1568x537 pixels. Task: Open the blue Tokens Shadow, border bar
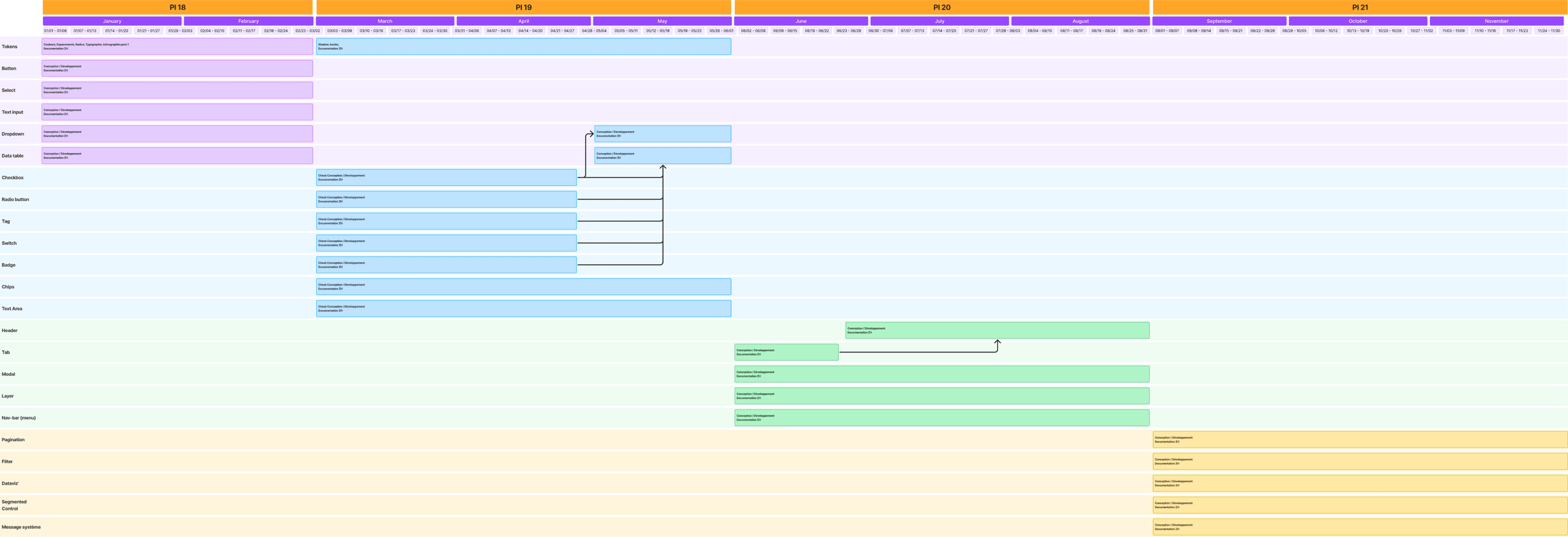[523, 47]
